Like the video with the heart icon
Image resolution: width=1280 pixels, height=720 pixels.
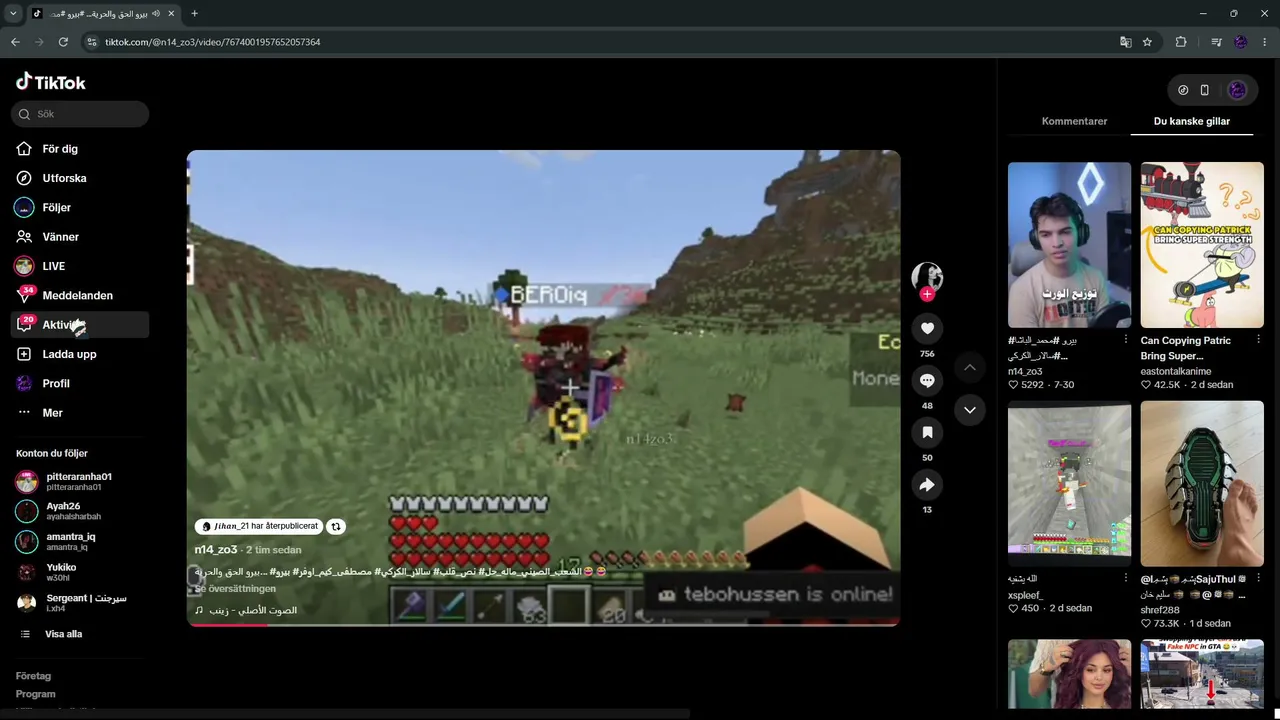tap(927, 328)
